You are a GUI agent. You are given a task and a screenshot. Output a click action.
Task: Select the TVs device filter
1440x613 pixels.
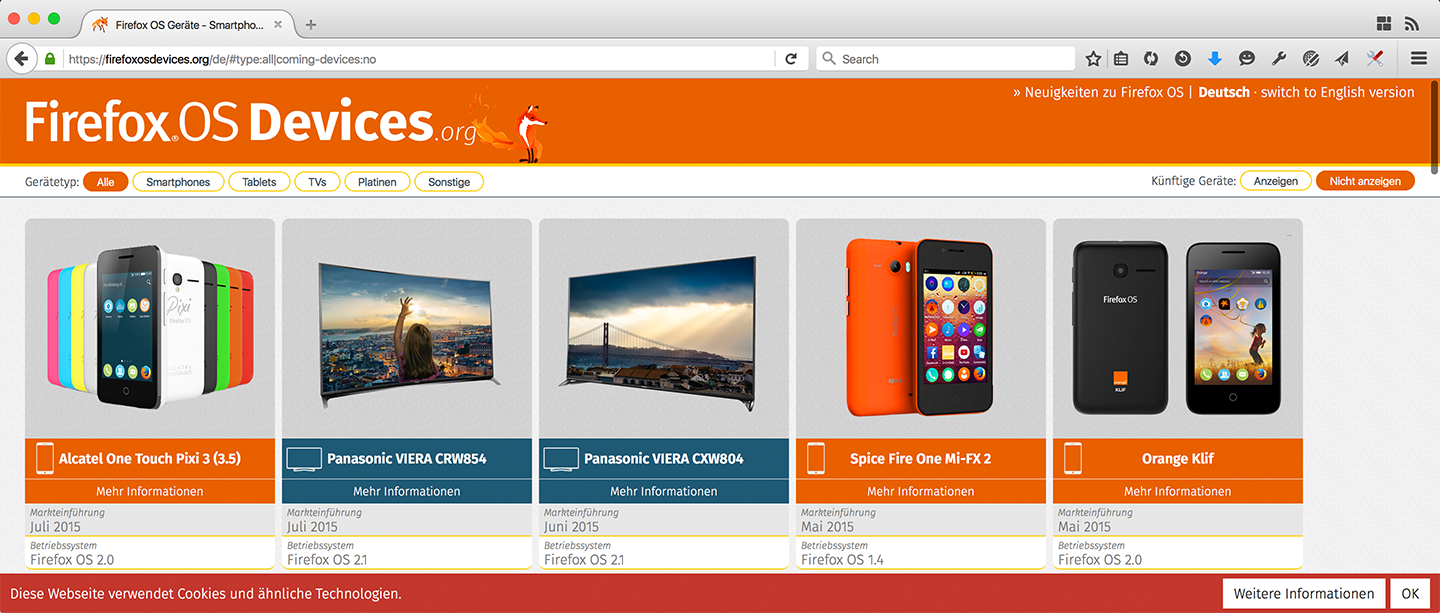pos(317,182)
